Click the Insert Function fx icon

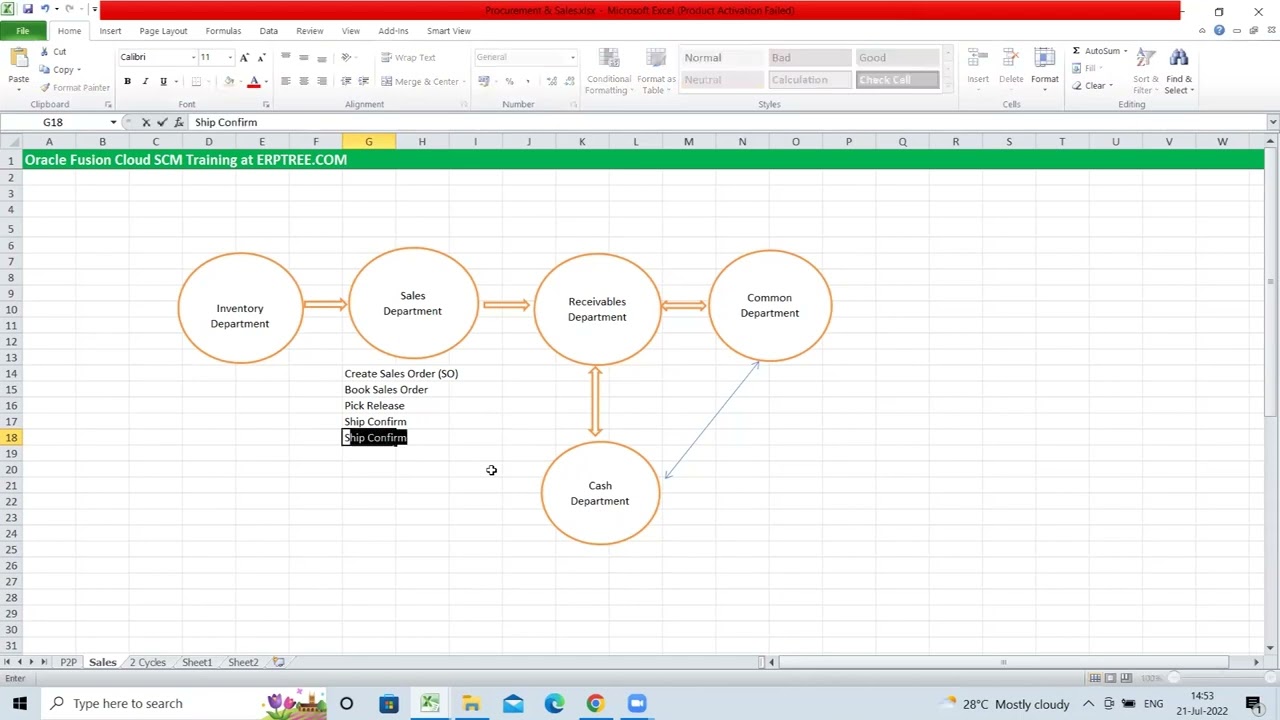(x=180, y=122)
